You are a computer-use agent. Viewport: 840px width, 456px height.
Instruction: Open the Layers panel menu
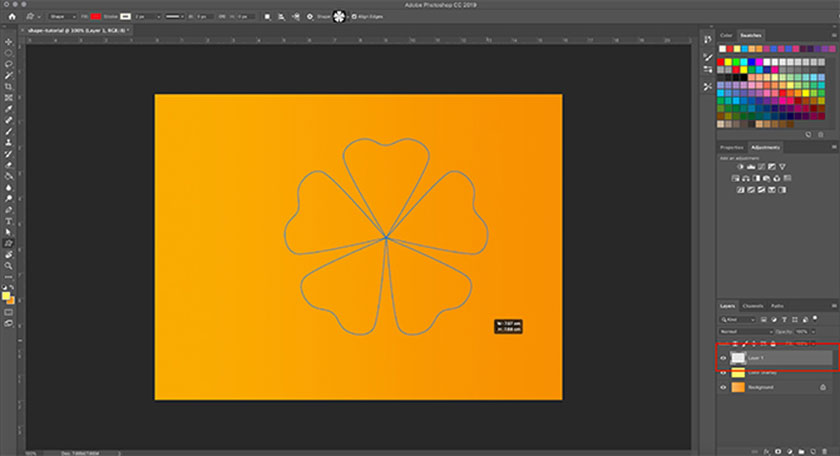[x=834, y=306]
